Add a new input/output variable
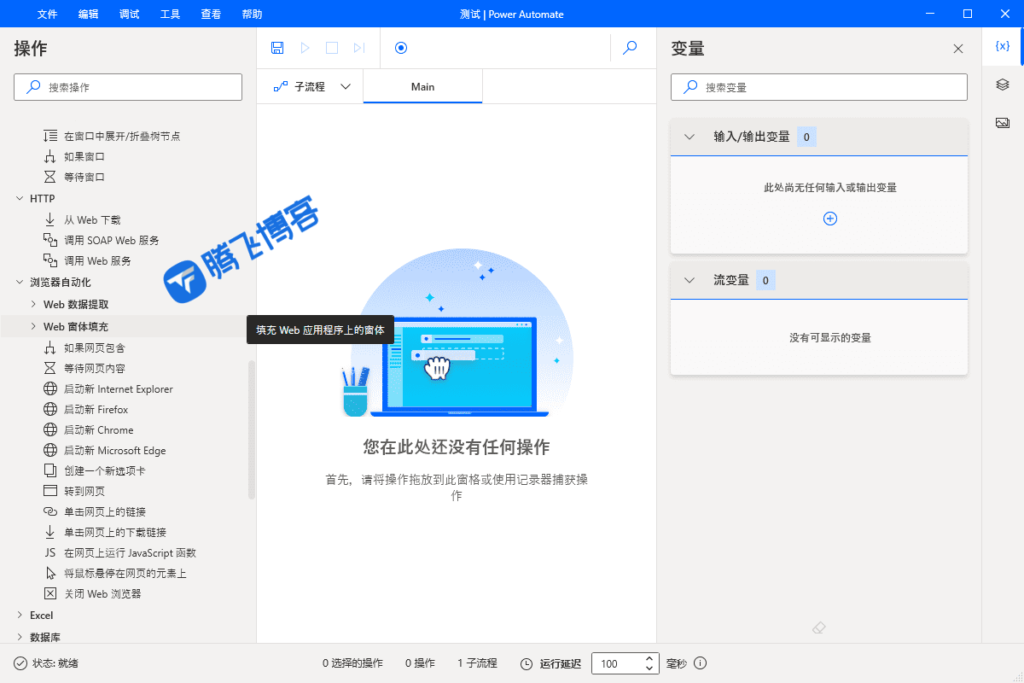 pos(830,218)
